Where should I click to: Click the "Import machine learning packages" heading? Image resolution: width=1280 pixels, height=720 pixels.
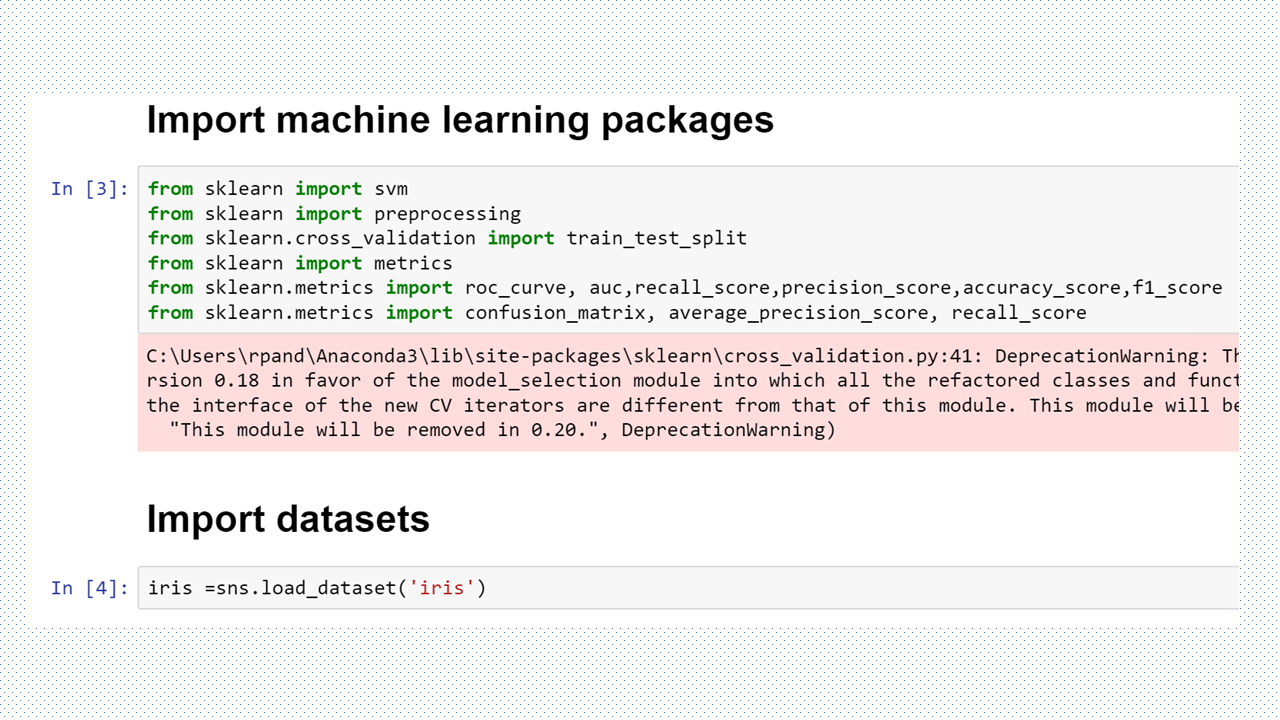tap(460, 120)
